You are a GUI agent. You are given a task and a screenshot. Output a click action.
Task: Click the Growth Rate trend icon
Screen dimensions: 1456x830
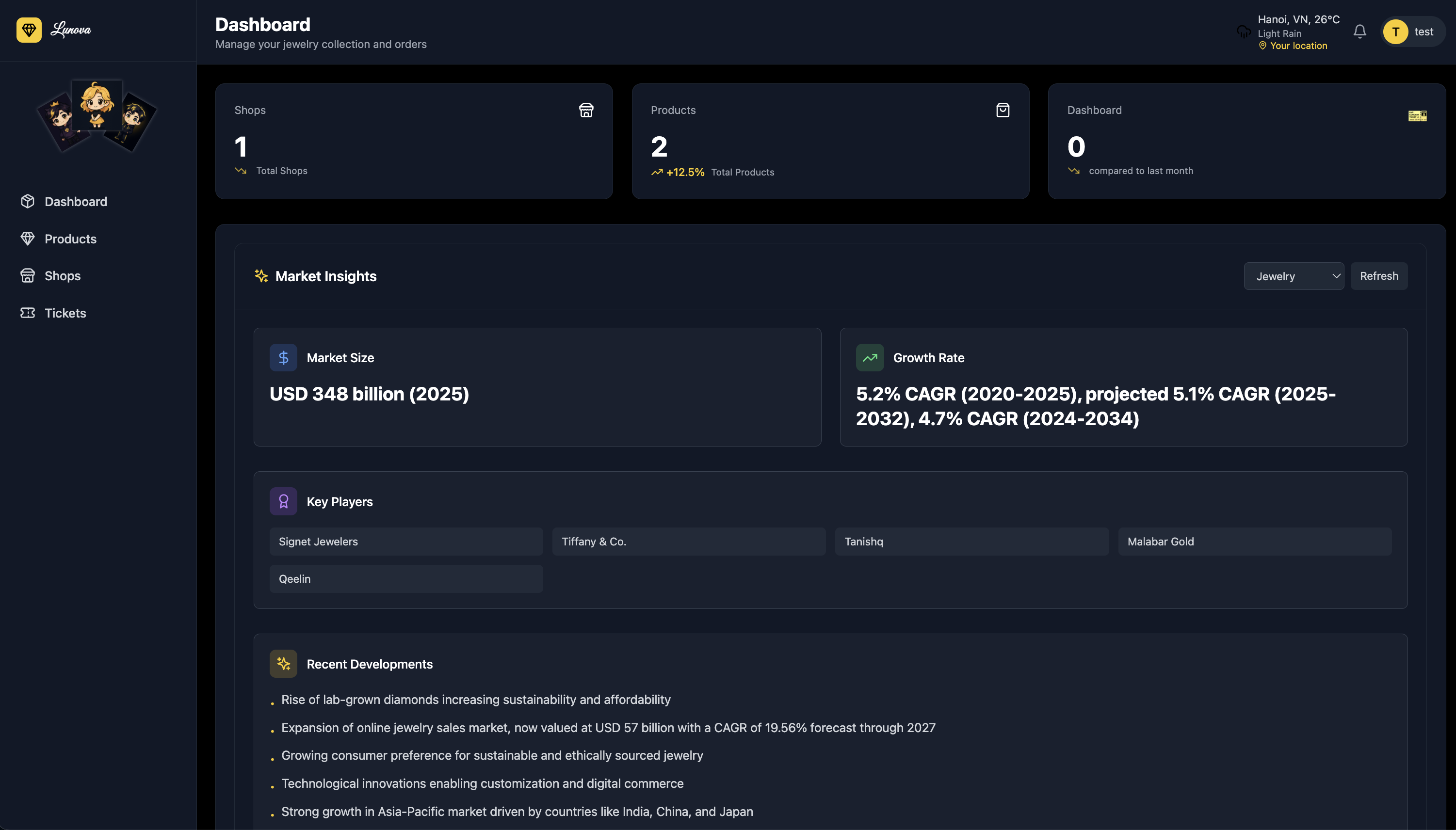[870, 358]
